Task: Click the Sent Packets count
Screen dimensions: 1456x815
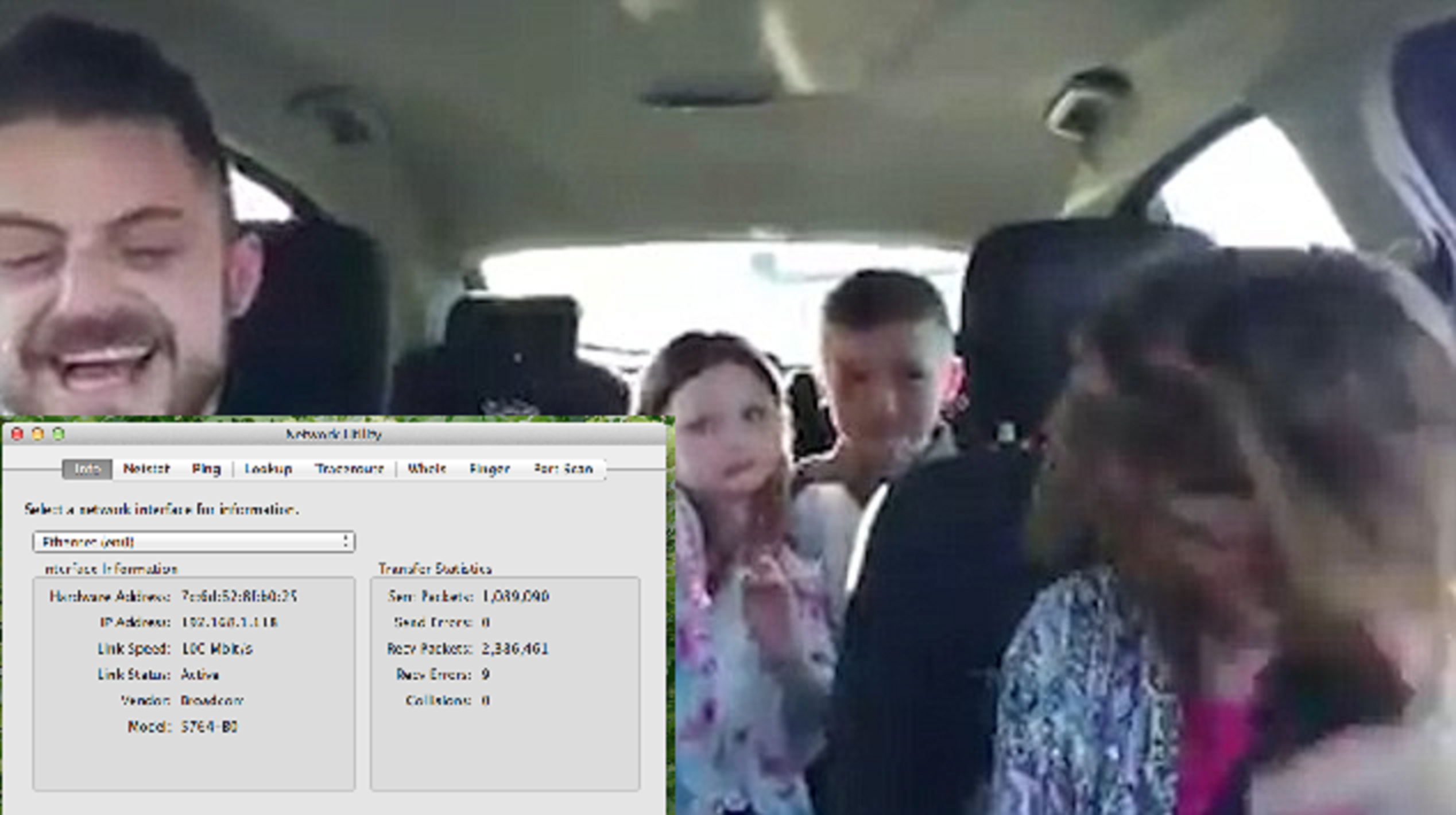Action: (x=516, y=596)
